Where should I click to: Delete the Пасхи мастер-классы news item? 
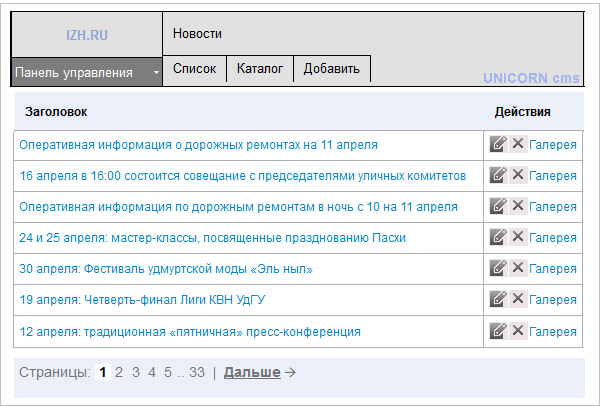pyautogui.click(x=518, y=237)
